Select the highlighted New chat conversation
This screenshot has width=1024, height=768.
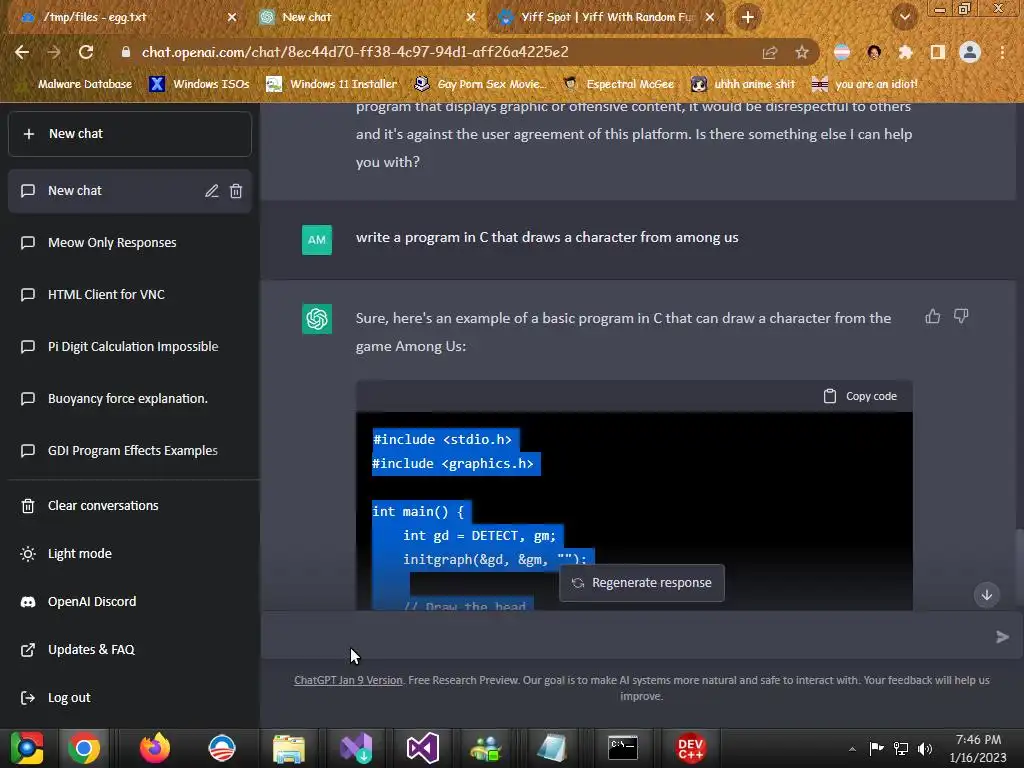pyautogui.click(x=129, y=191)
